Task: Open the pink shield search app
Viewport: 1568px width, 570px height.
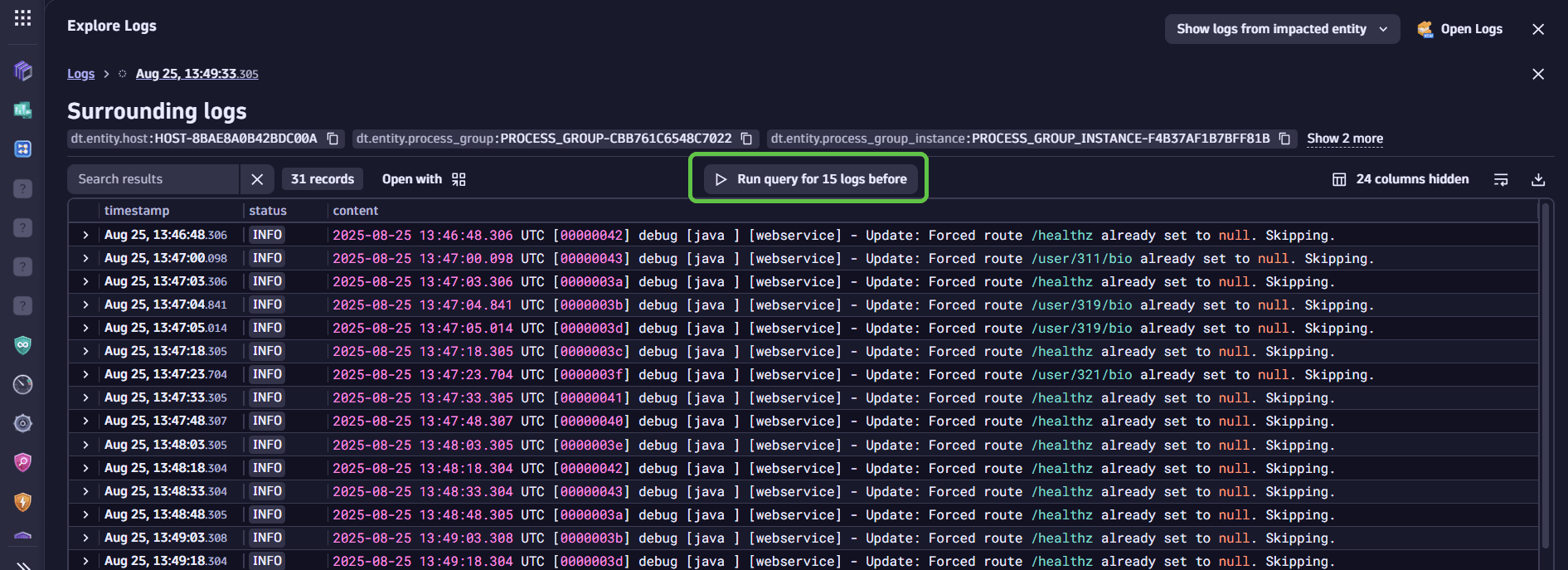Action: pyautogui.click(x=23, y=462)
